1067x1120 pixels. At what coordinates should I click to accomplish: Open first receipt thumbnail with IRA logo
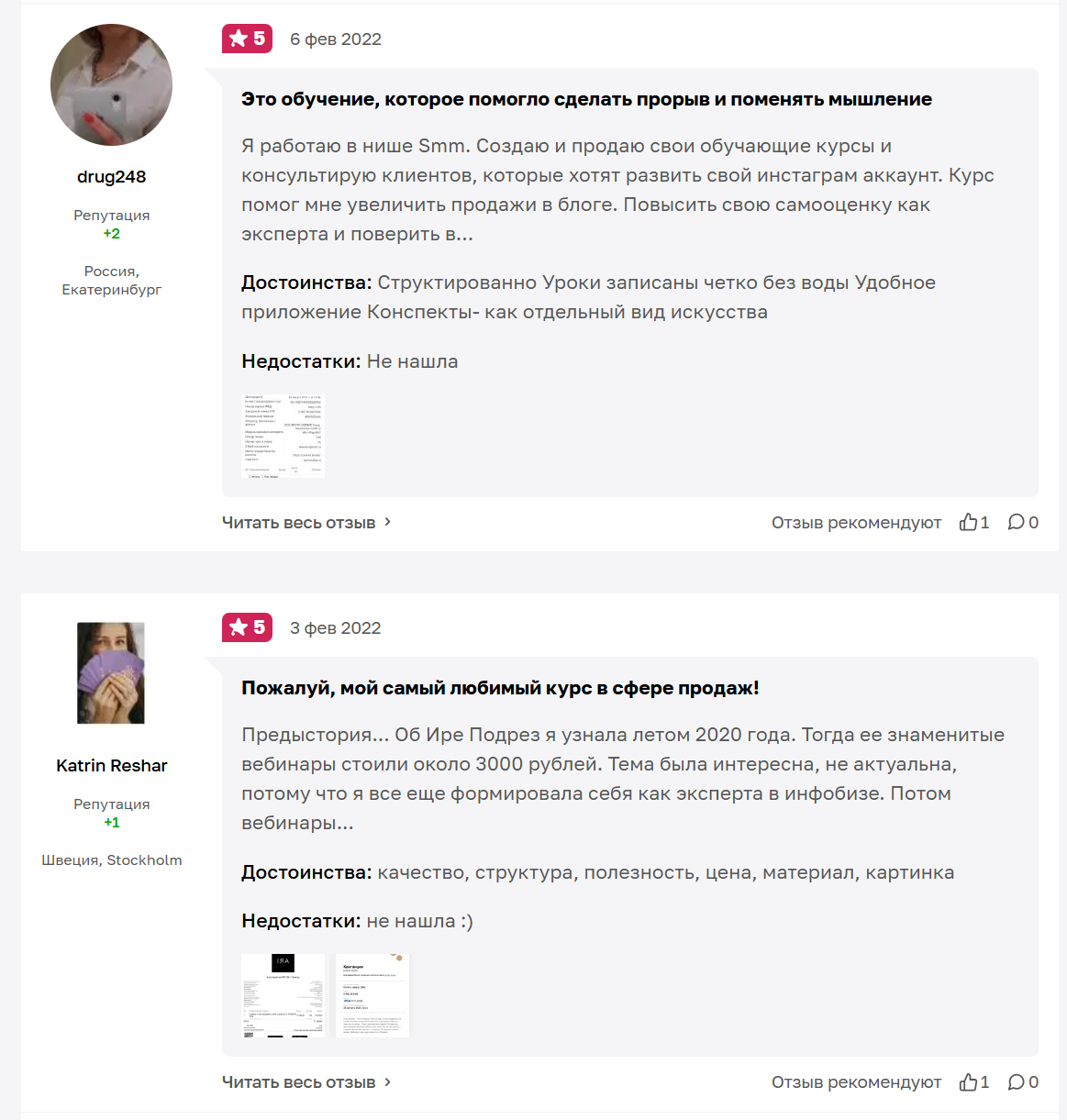click(x=283, y=996)
